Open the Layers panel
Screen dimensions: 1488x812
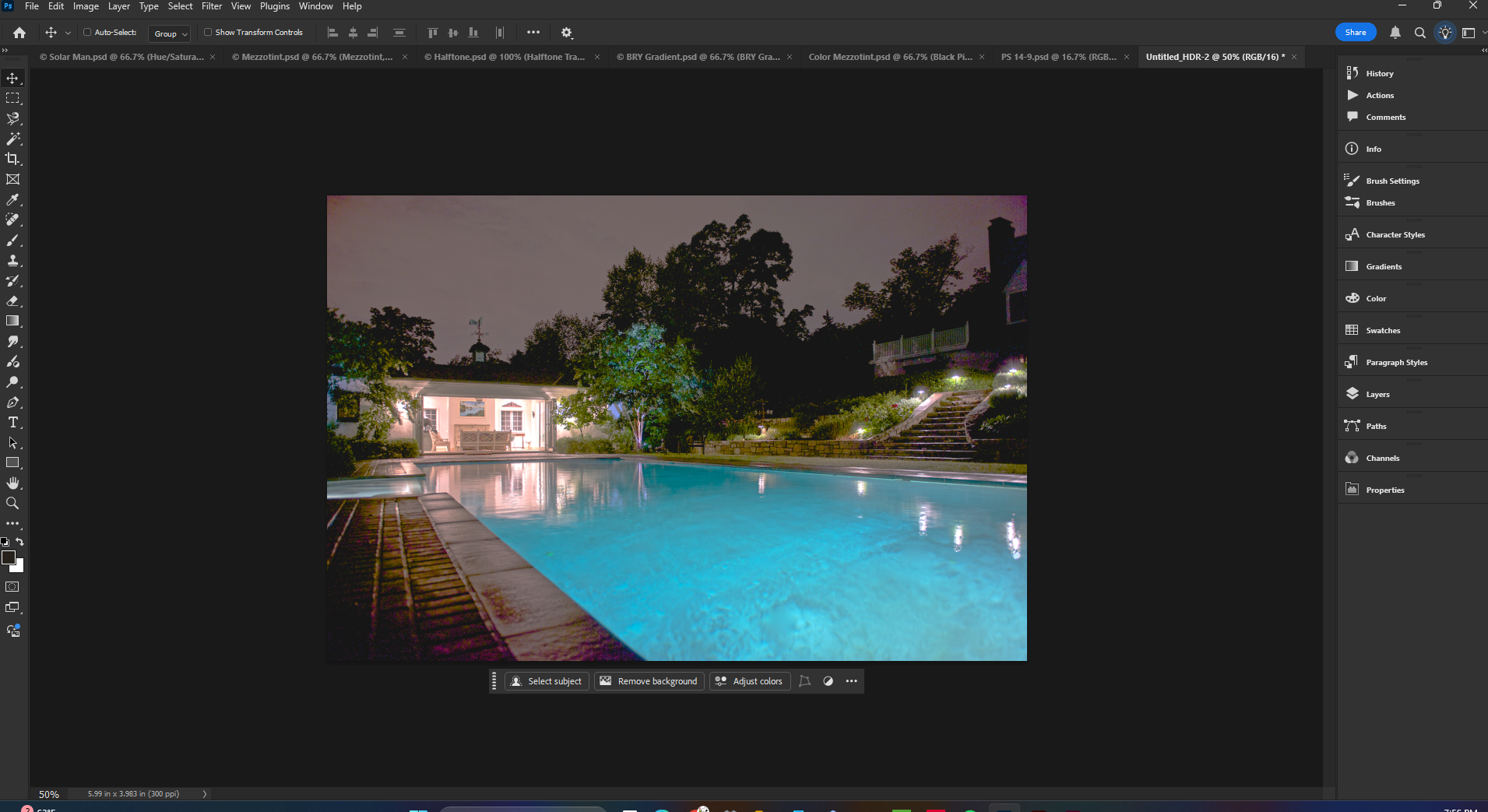tap(1377, 394)
